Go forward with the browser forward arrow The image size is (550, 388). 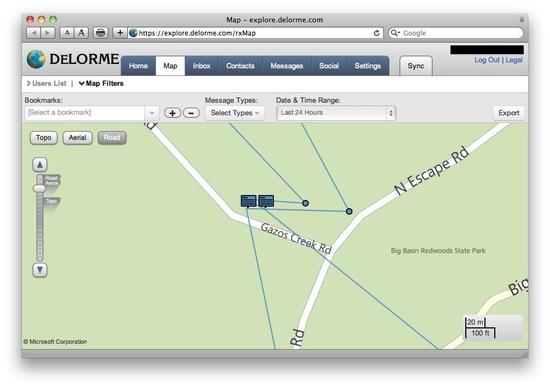pyautogui.click(x=48, y=33)
